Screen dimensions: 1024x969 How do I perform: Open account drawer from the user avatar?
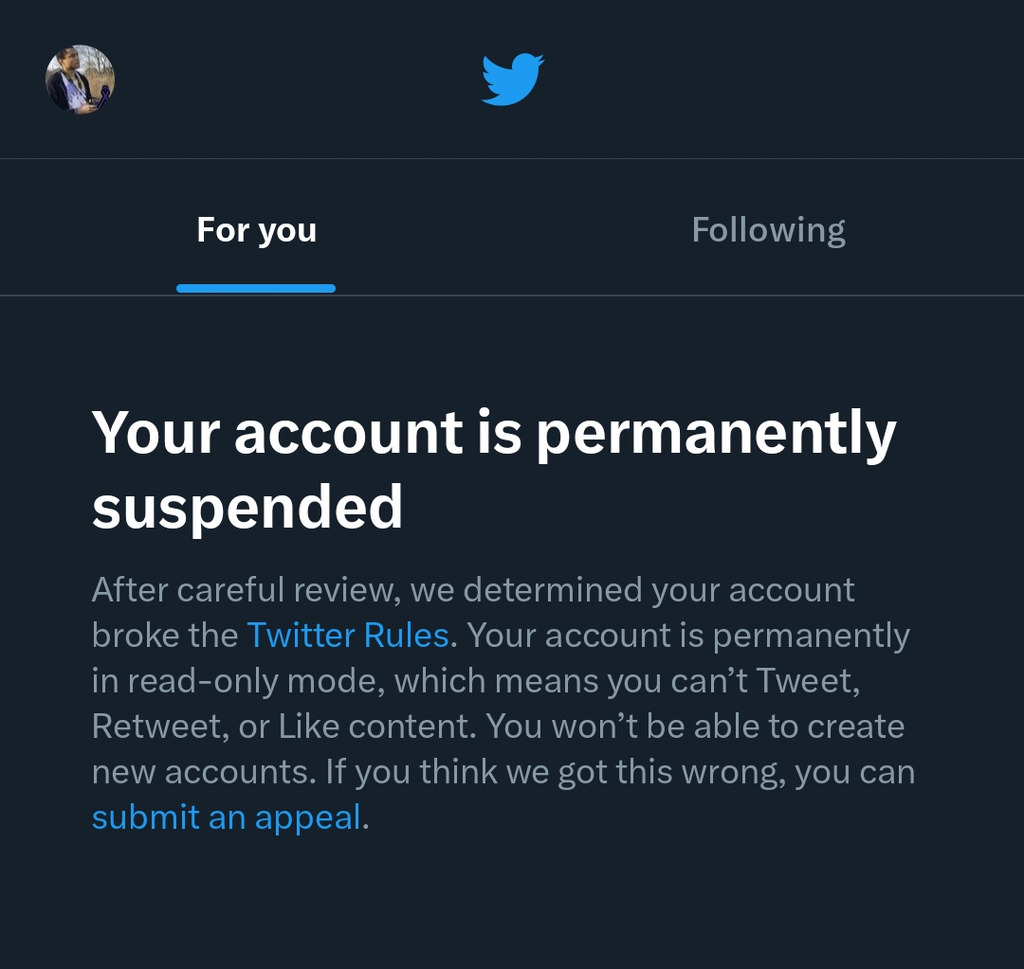click(80, 79)
